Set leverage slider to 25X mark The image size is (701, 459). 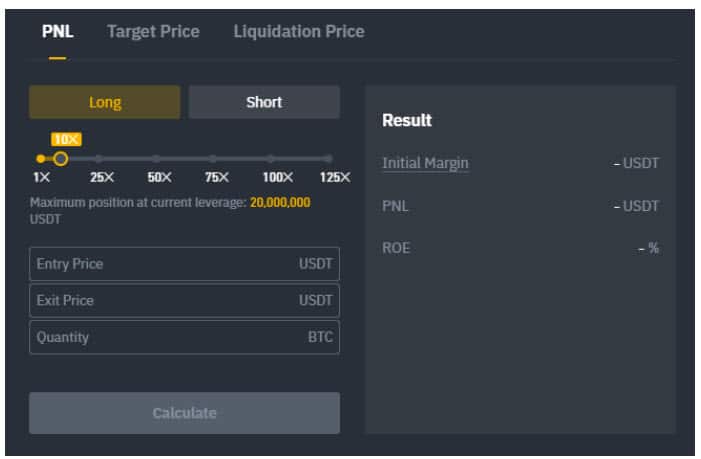click(99, 158)
